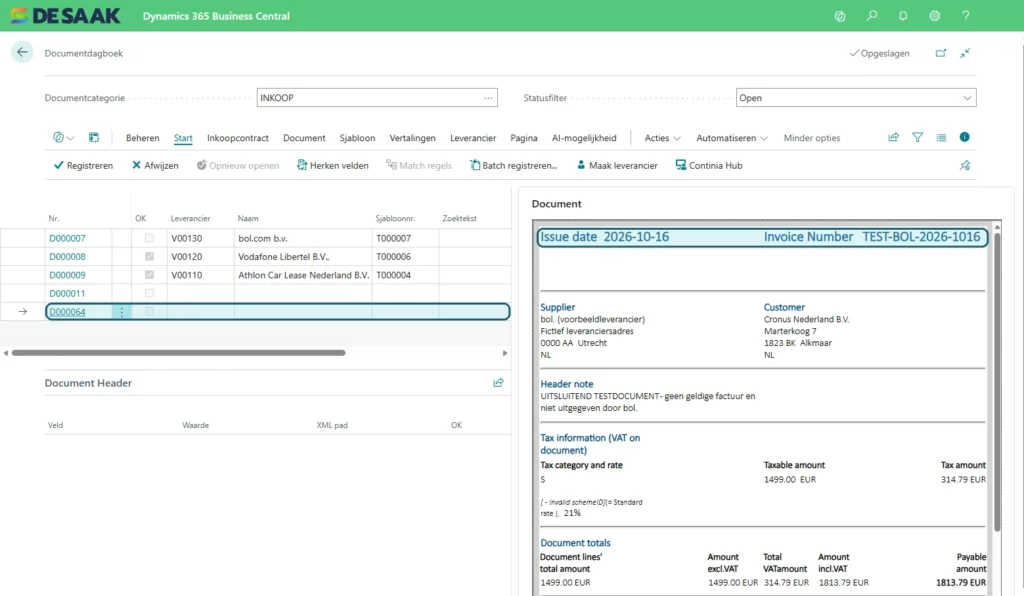1024x596 pixels.
Task: Open row options for D000064
Action: [121, 312]
